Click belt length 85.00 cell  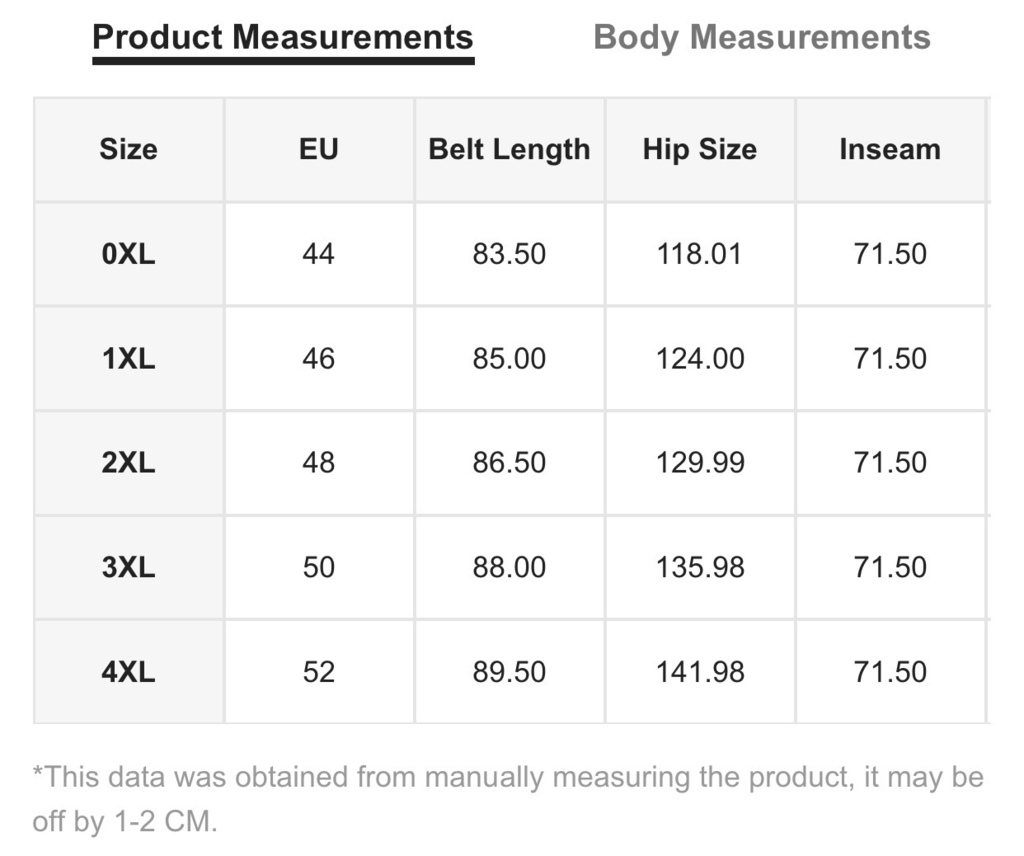509,358
